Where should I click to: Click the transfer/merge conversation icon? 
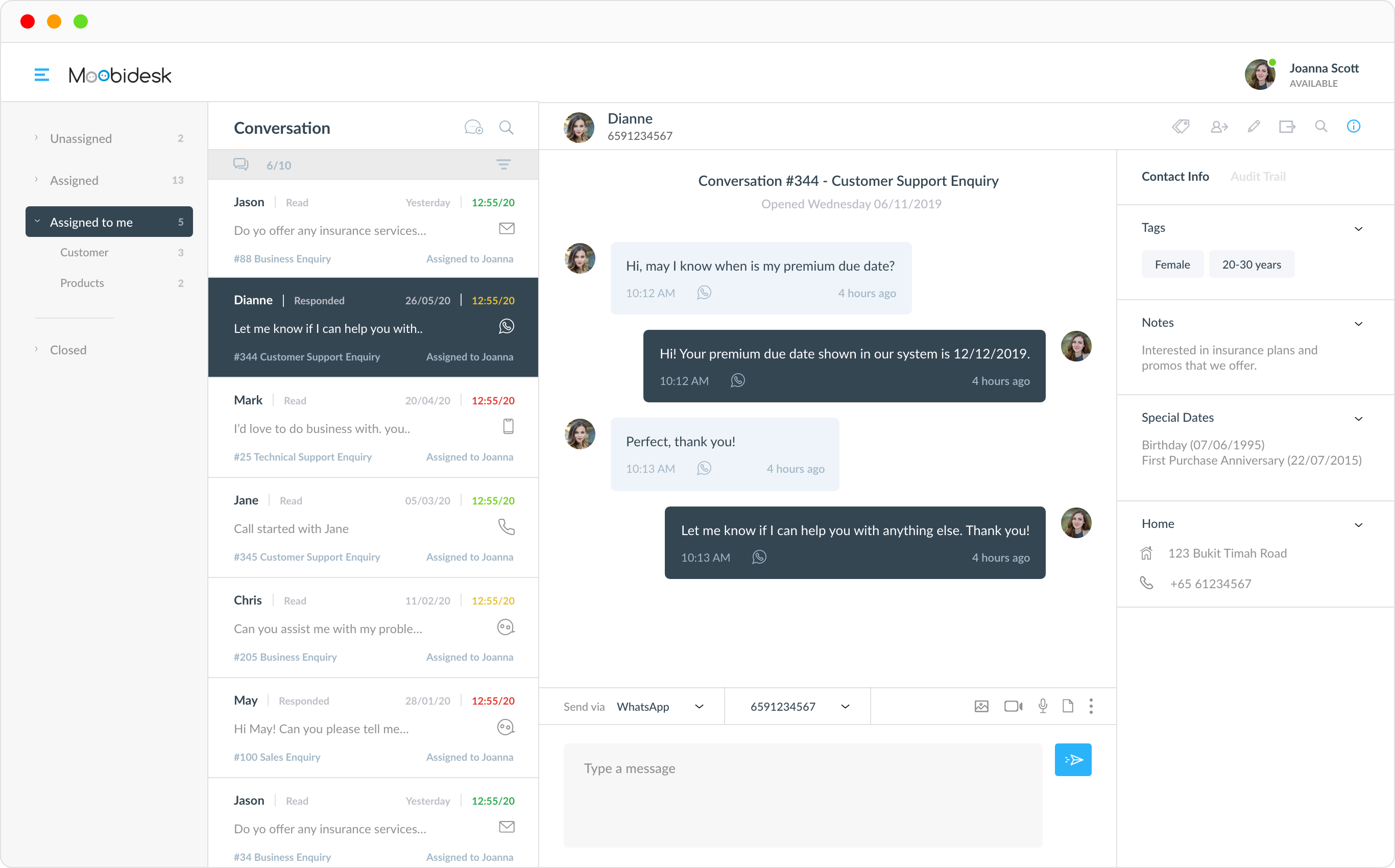[x=1288, y=126]
